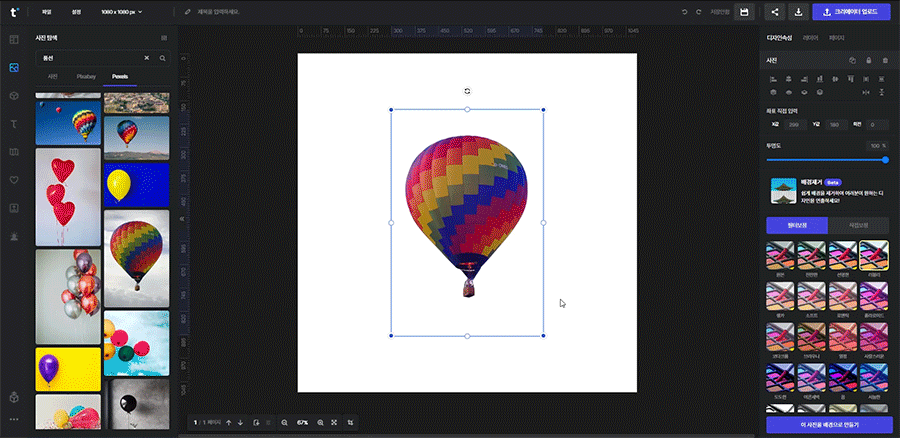
Task: Open the text tool in left sidebar
Action: (14, 124)
